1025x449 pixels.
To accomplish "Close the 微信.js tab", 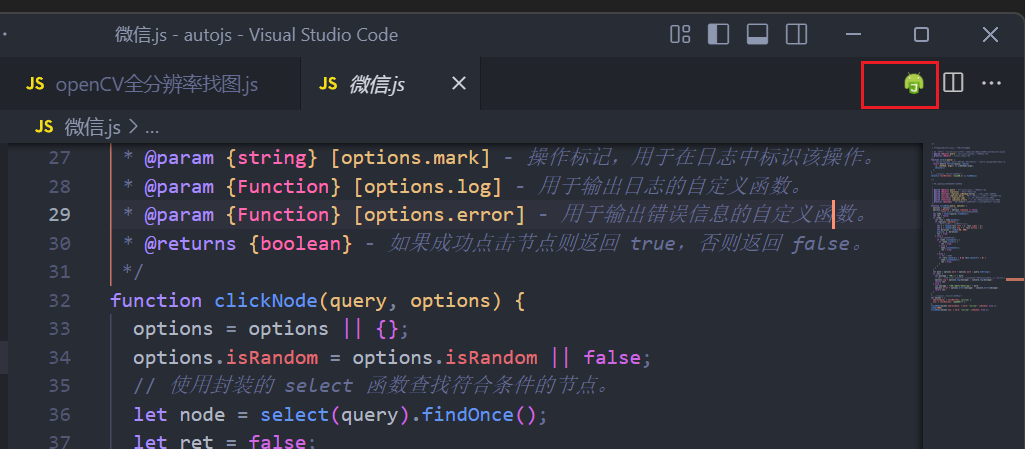I will coord(460,83).
